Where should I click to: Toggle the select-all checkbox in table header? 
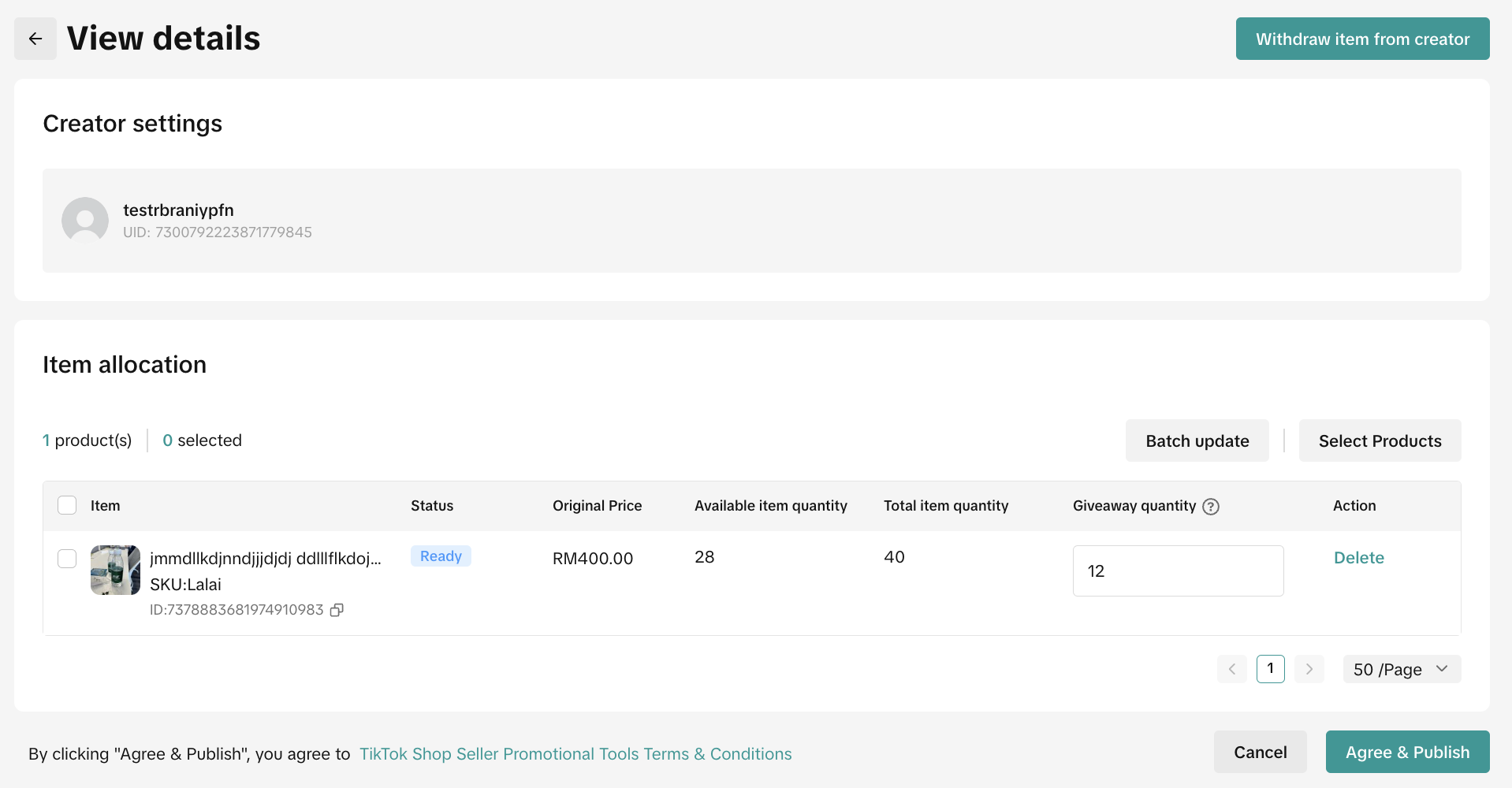(x=67, y=505)
